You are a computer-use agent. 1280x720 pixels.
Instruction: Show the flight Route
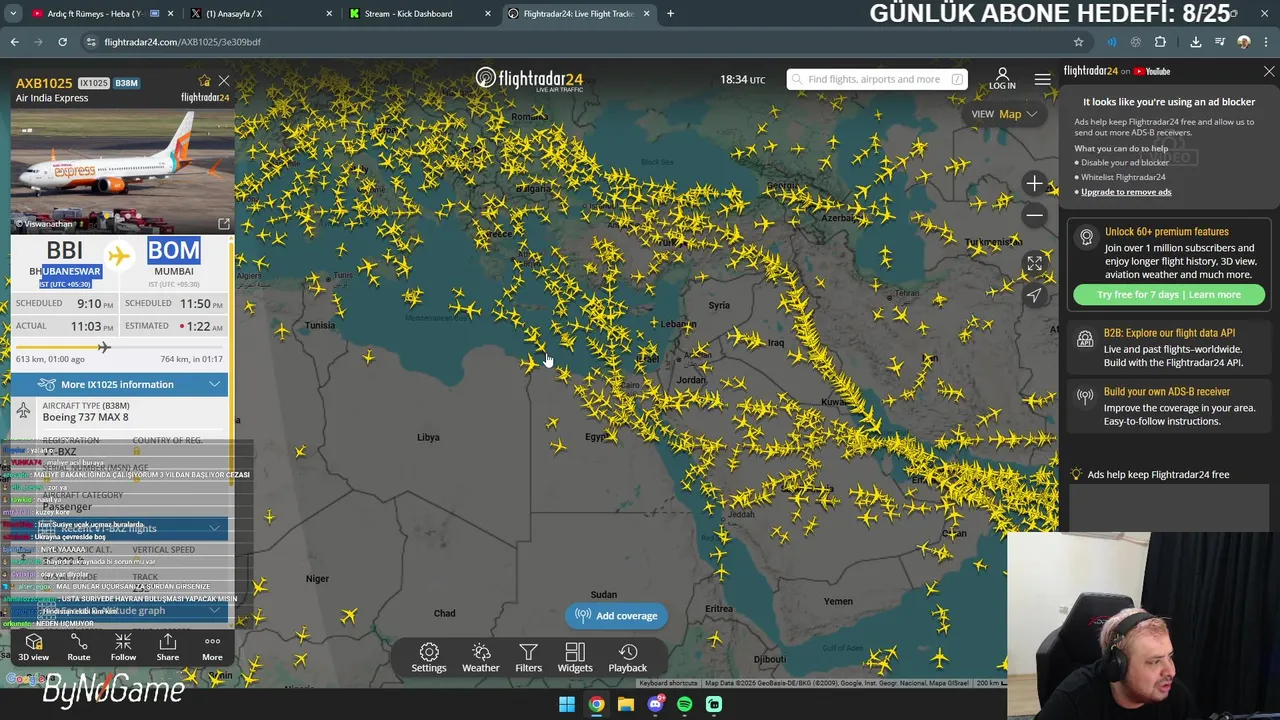pyautogui.click(x=78, y=647)
